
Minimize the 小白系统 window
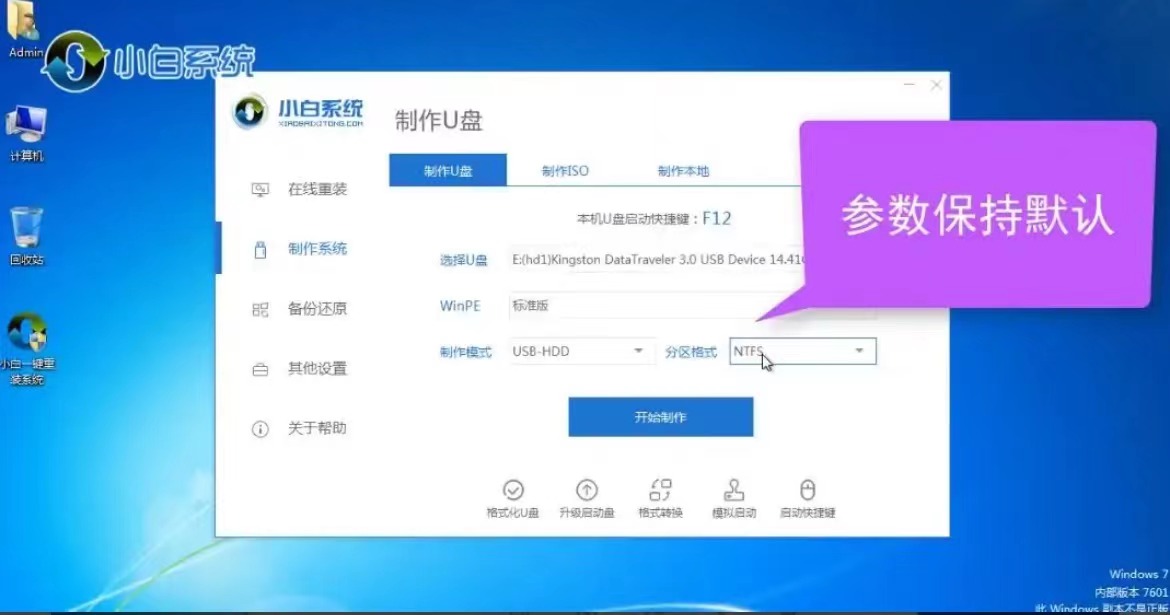pyautogui.click(x=909, y=85)
